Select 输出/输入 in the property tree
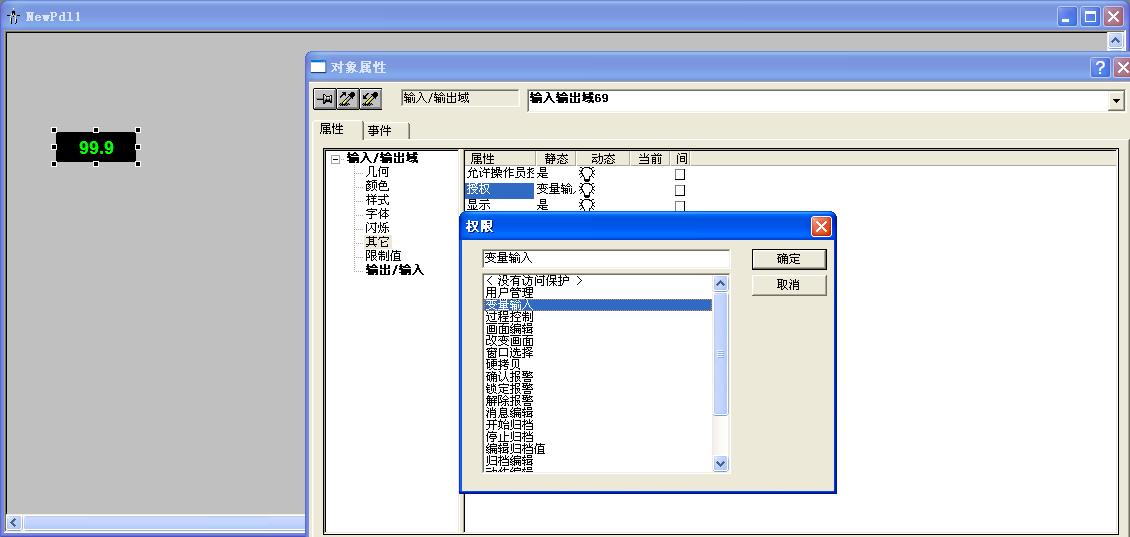The height and width of the screenshot is (537, 1130). click(x=395, y=270)
